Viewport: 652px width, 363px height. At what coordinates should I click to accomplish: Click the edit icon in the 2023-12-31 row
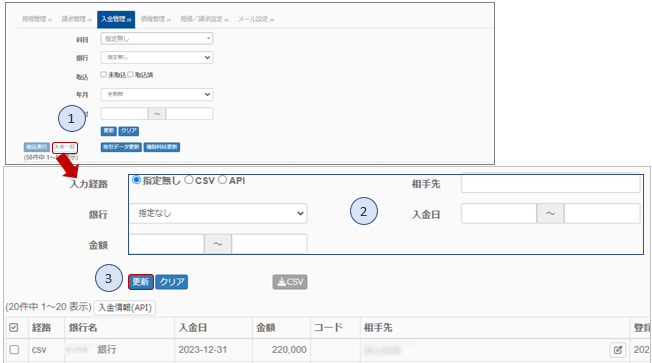pyautogui.click(x=617, y=350)
